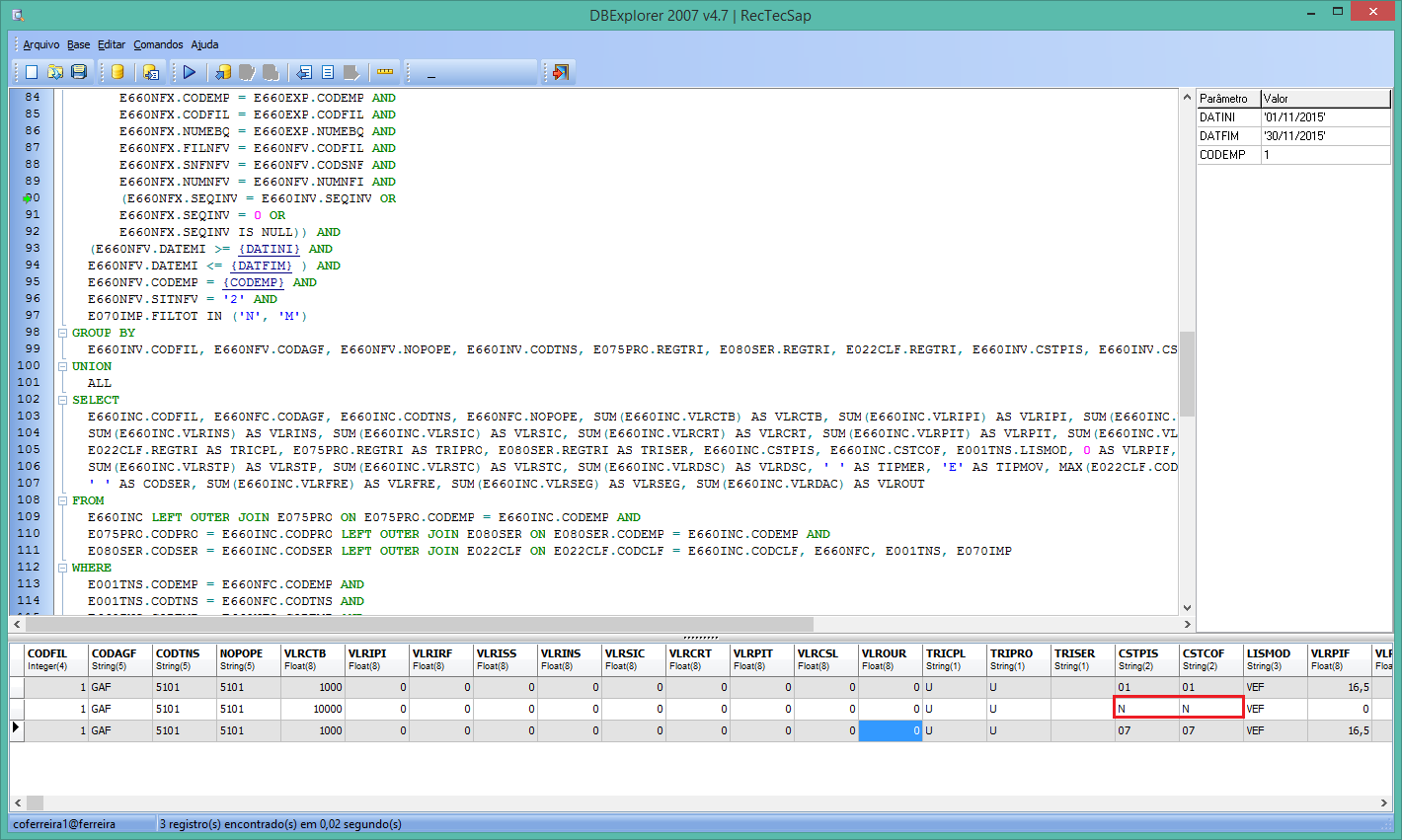This screenshot has height=840, width=1402.
Task: Click the NOPOPE cell 5101 in first row
Action: [249, 687]
